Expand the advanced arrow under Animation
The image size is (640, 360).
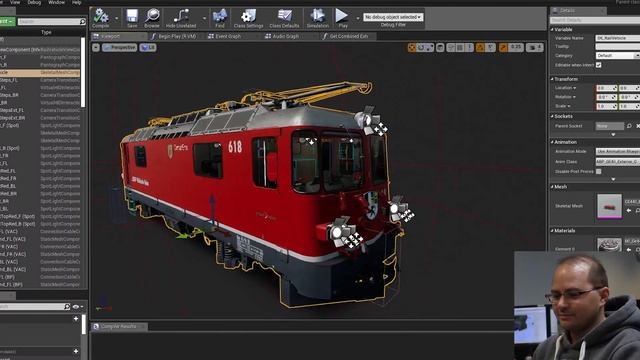[613, 179]
